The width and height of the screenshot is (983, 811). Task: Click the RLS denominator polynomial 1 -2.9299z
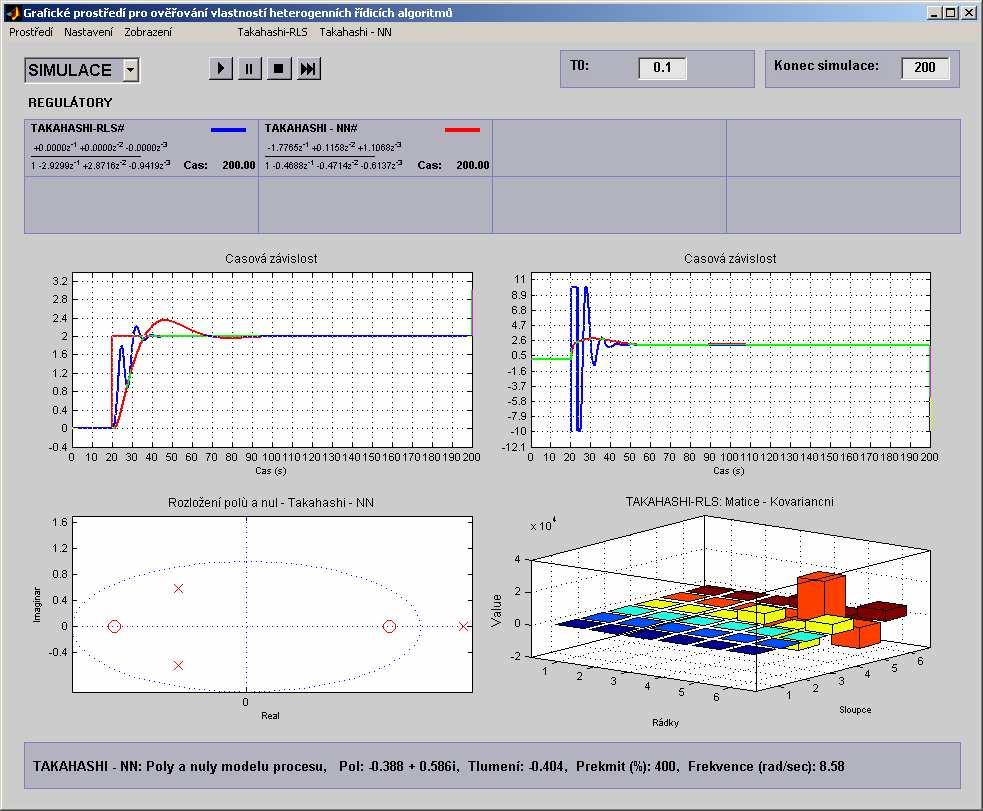(101, 165)
